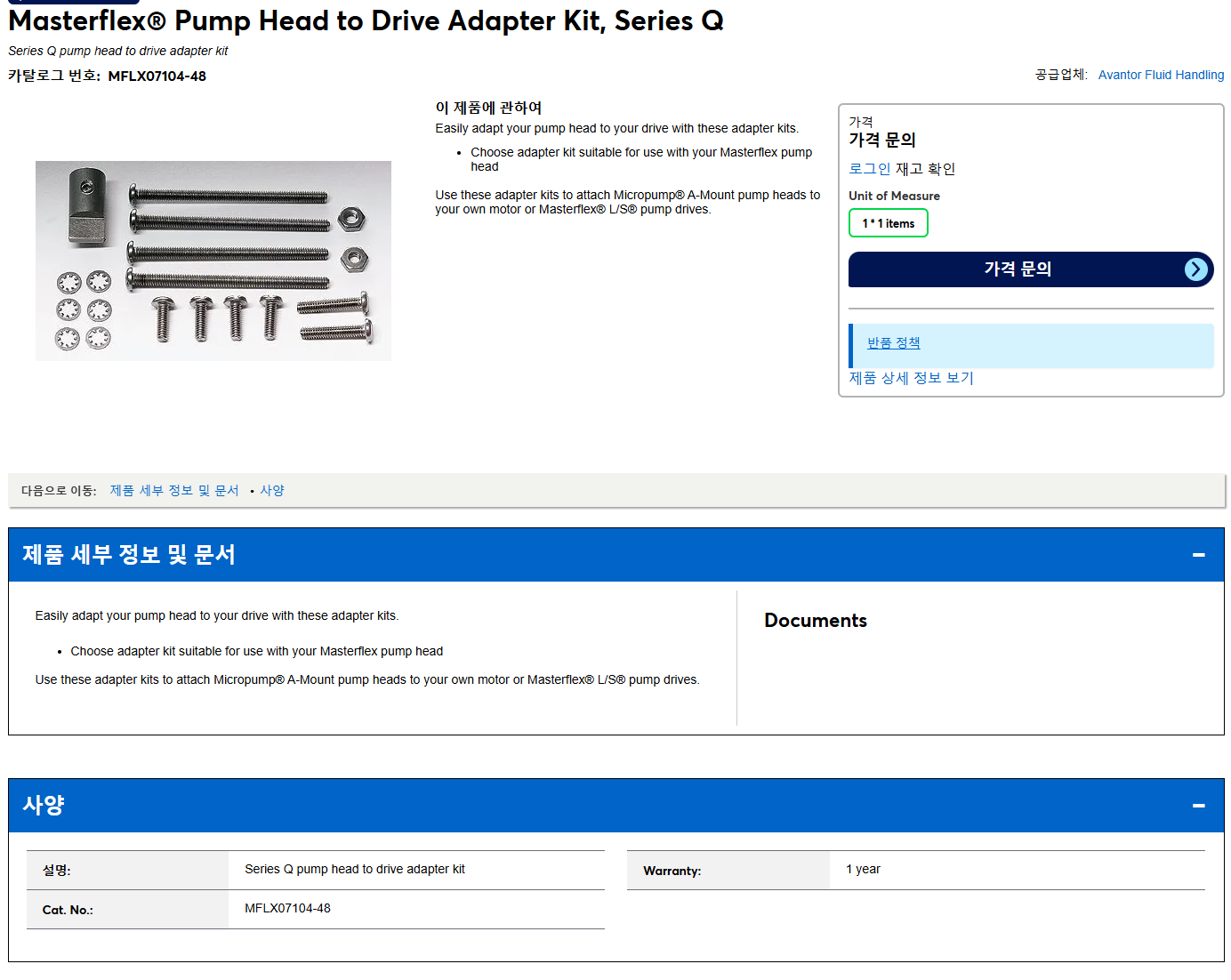Click the Masterflex Pump Head product title
The width and height of the screenshot is (1231, 980).
click(366, 20)
